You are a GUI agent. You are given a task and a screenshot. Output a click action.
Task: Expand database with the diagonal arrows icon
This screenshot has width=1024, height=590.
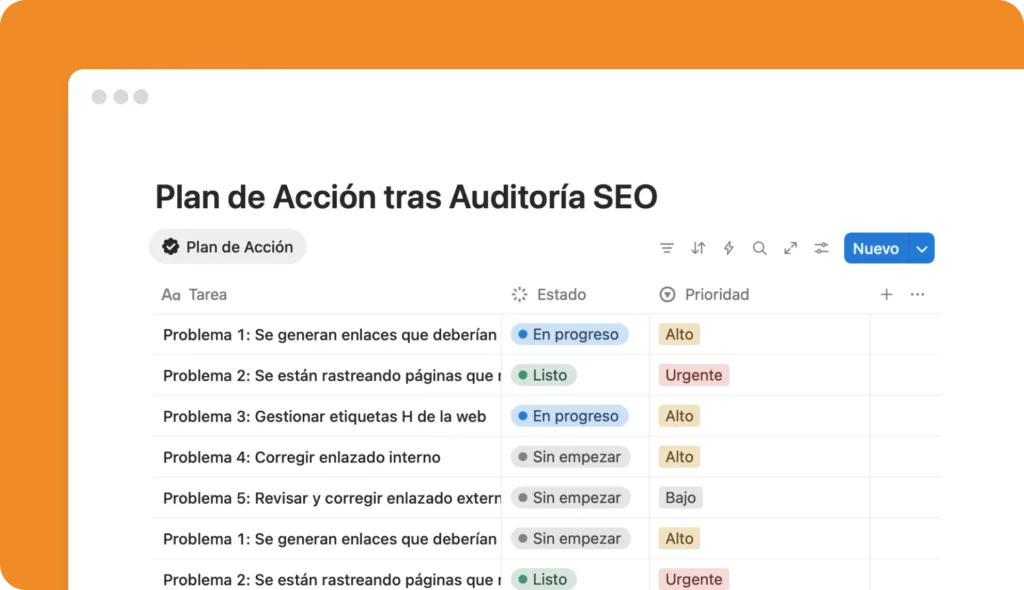790,248
